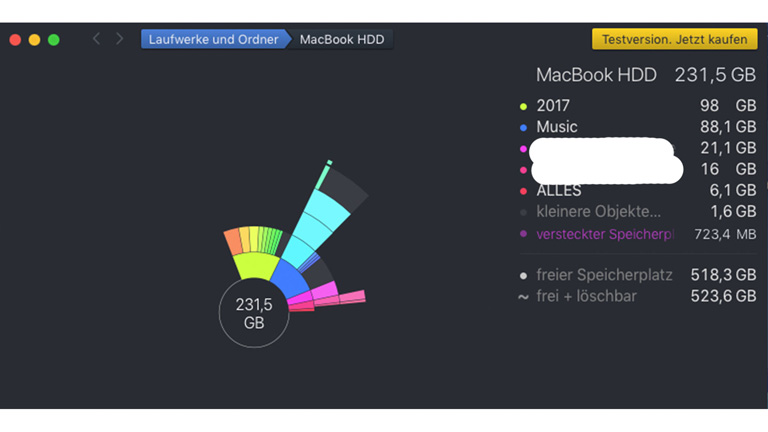Open the 2017 folder entry in the list
The image size is (768, 432).
[552, 105]
